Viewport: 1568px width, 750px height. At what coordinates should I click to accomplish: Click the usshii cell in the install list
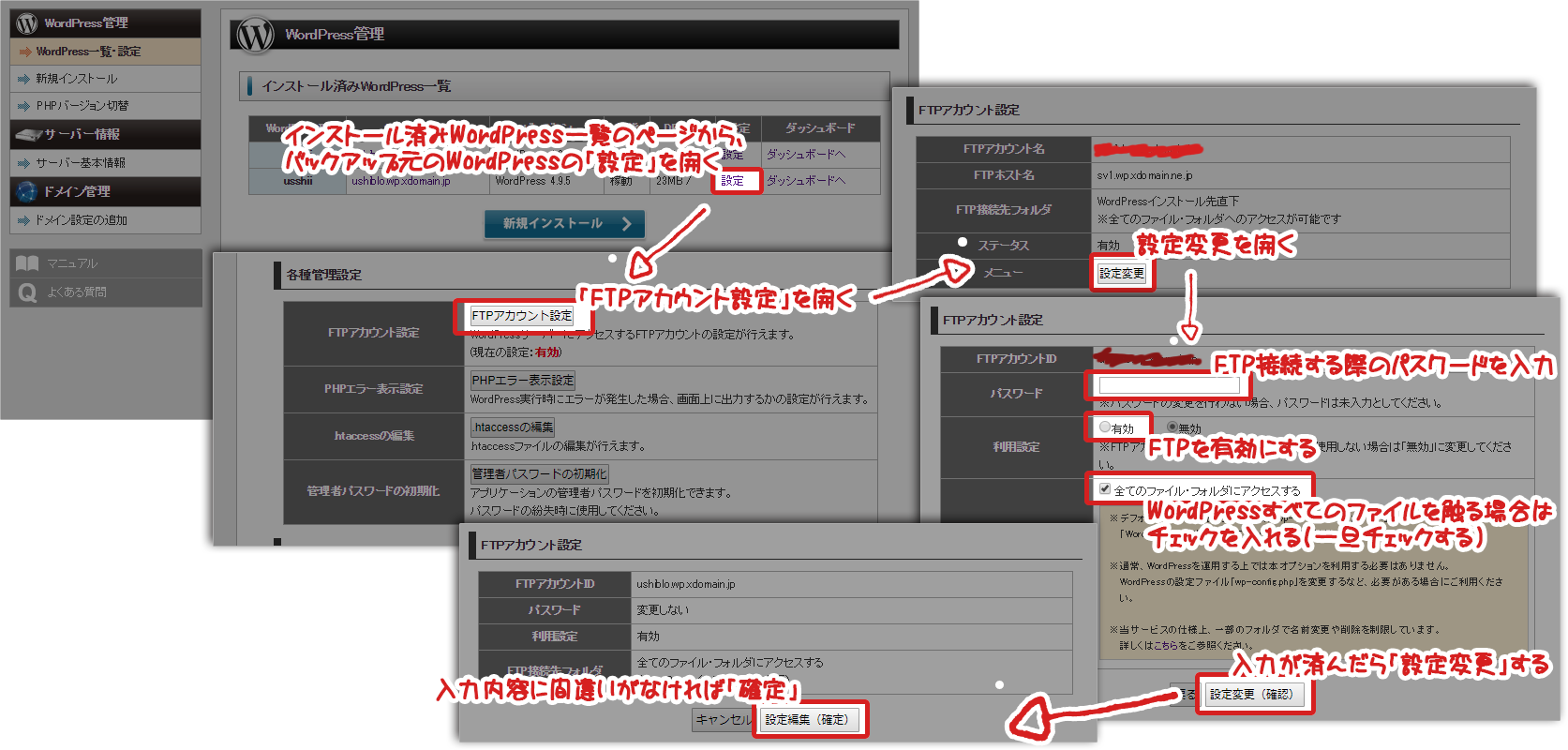298,181
